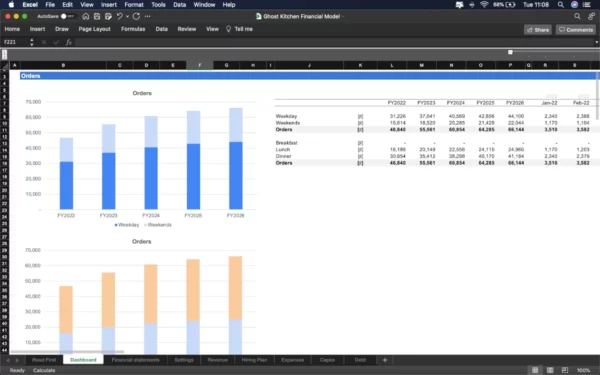The image size is (600, 375).
Task: Click the Select All corner triangle
Action: coord(5,65)
